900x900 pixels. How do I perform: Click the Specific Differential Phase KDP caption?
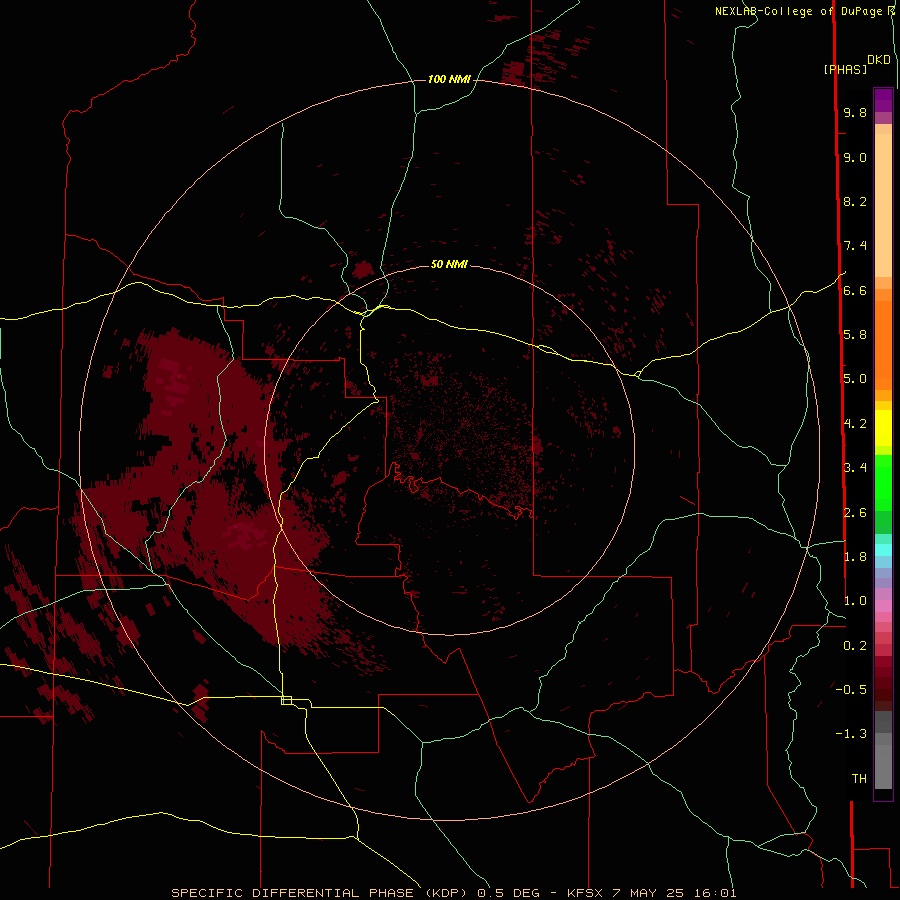point(453,893)
